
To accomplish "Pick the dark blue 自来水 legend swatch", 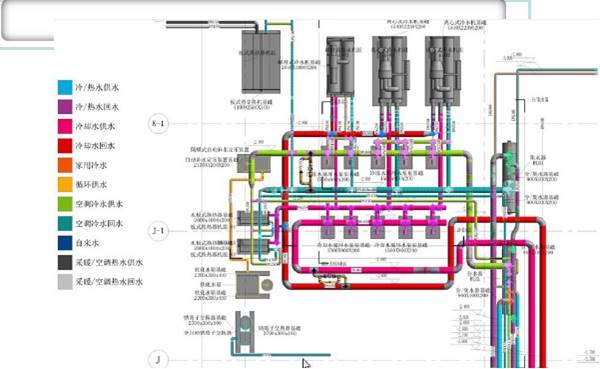I will 65,243.
